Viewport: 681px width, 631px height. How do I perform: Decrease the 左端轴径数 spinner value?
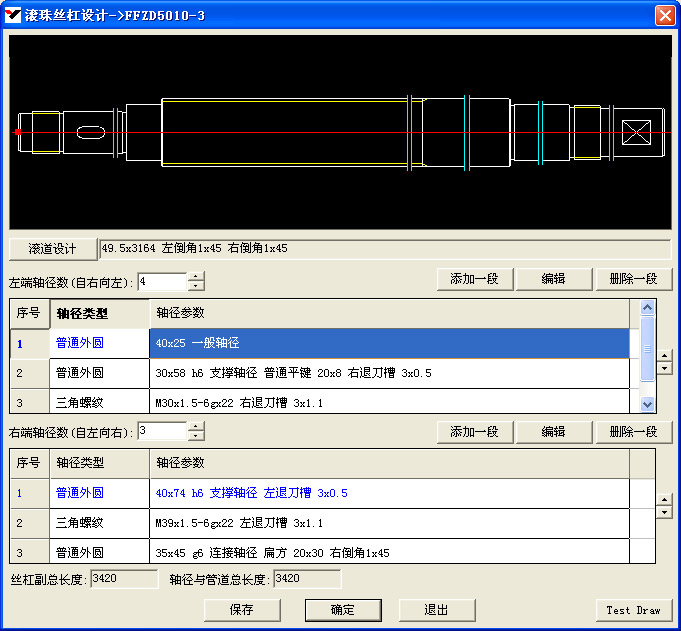pos(196,287)
